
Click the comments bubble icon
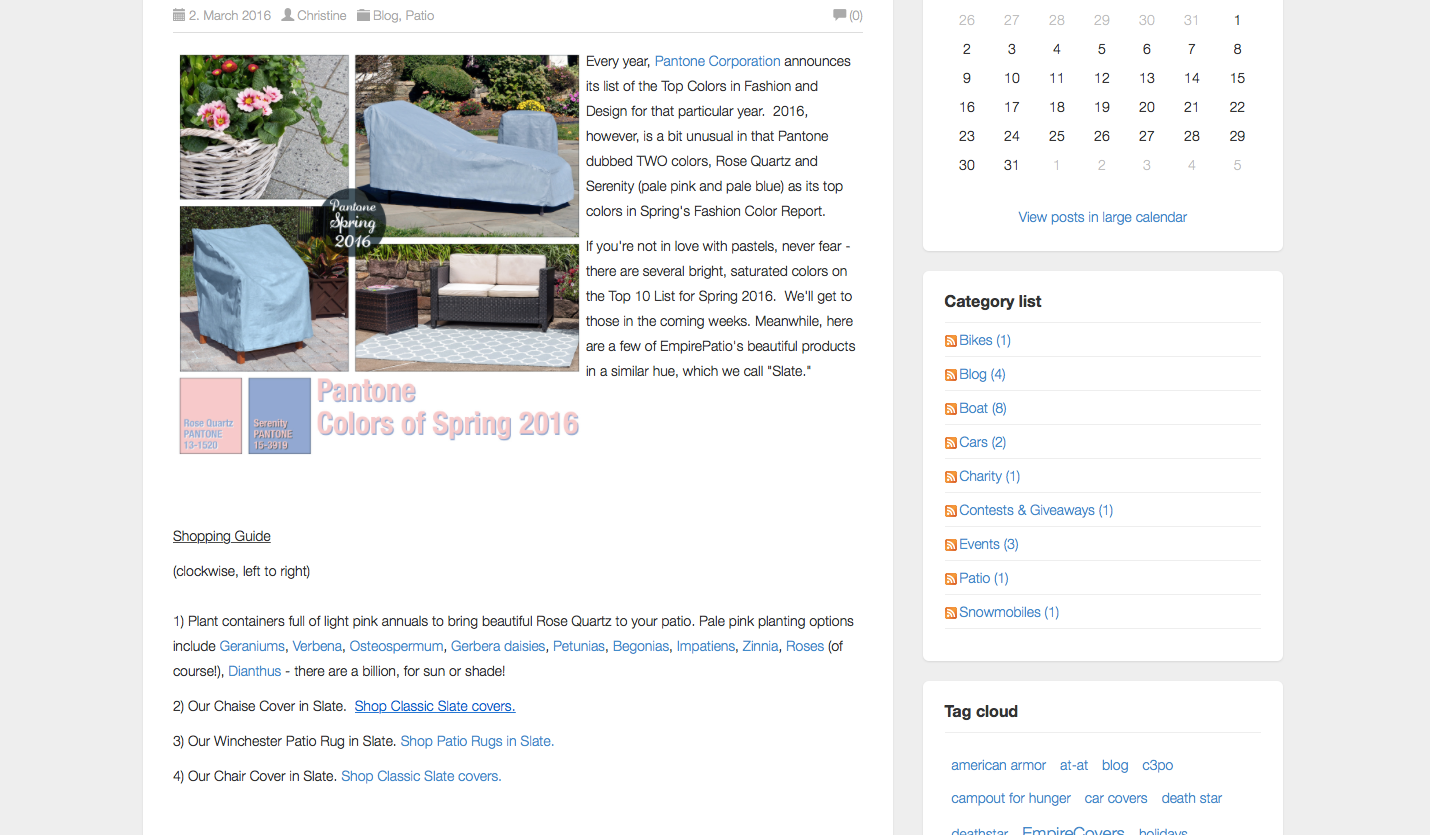[x=839, y=15]
